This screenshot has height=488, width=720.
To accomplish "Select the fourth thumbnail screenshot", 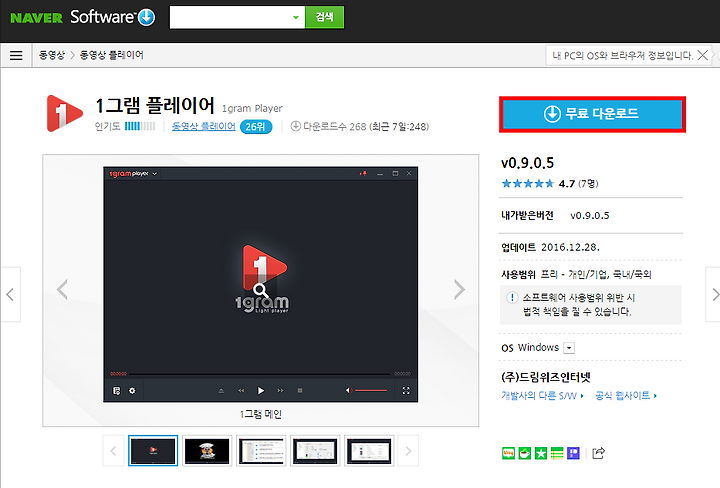I will [315, 450].
